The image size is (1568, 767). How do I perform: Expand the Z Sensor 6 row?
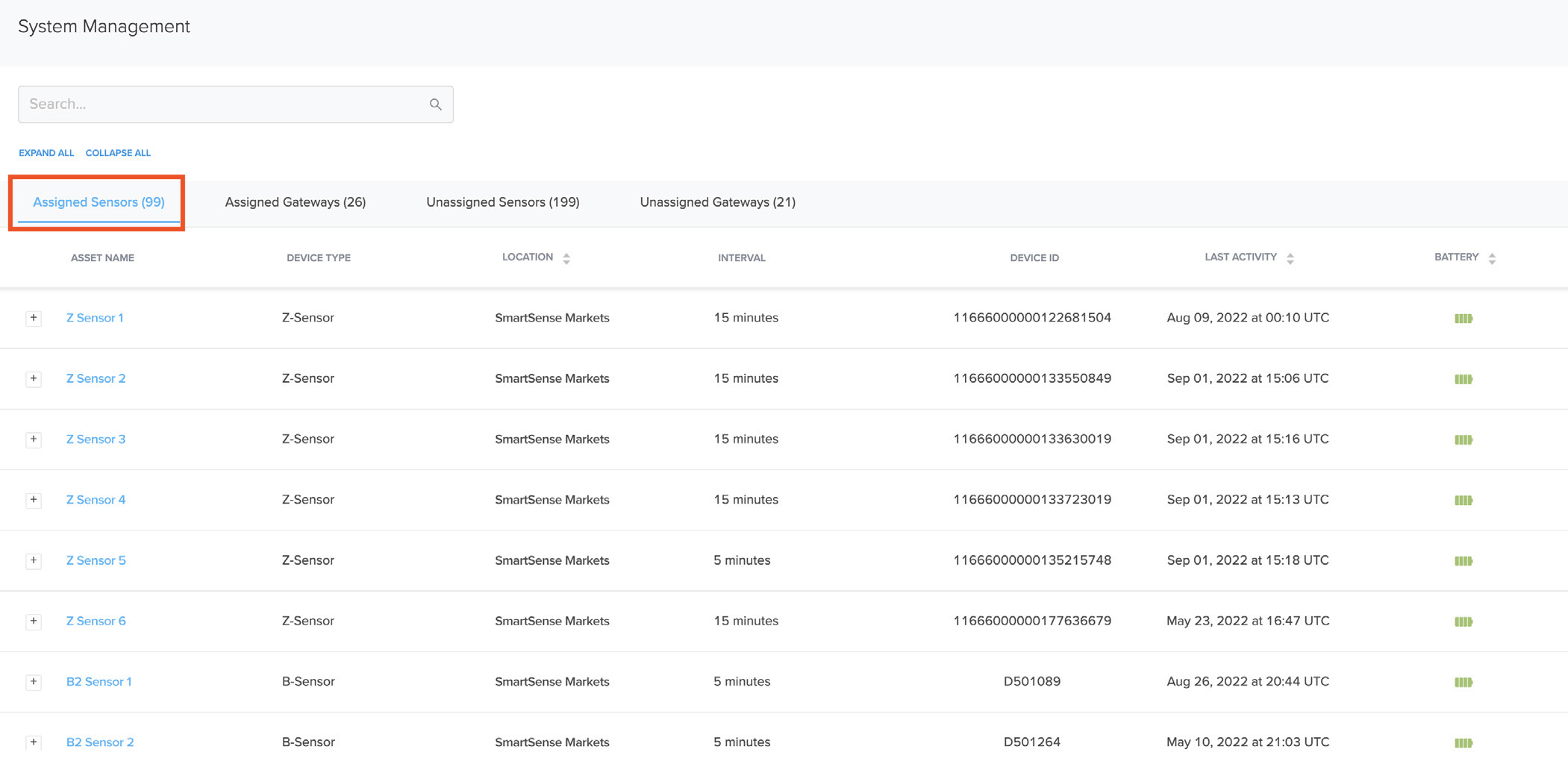pos(34,621)
